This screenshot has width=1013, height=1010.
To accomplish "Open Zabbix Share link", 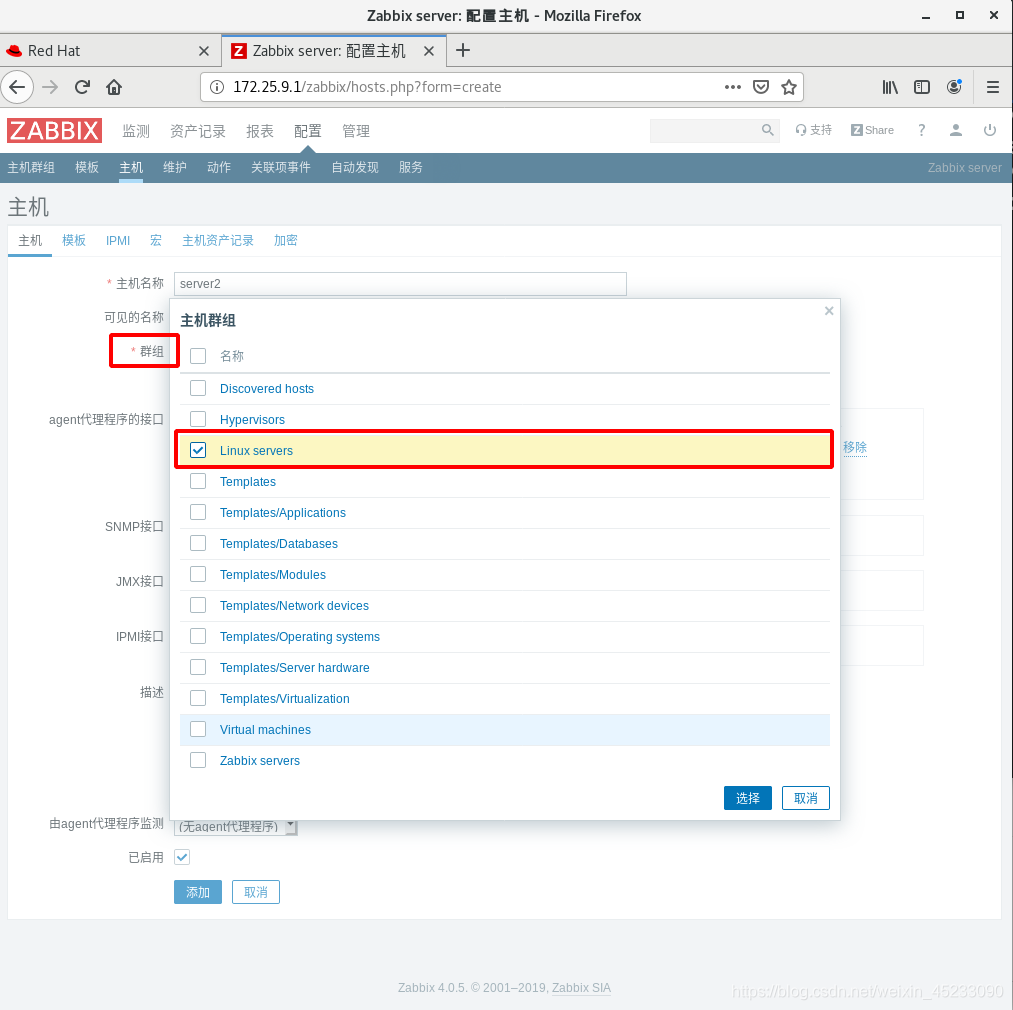I will pyautogui.click(x=872, y=131).
